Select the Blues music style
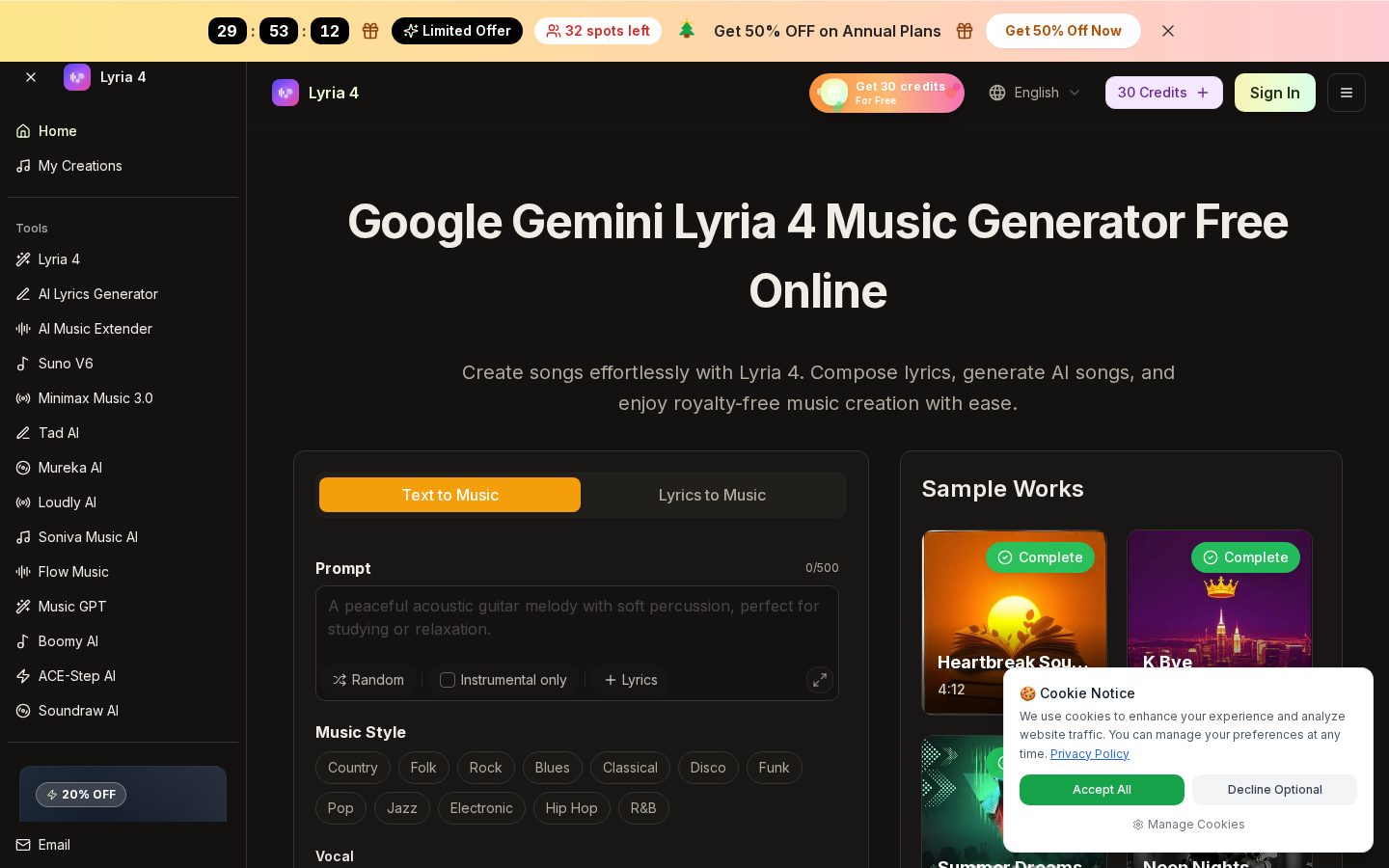1389x868 pixels. 552,768
